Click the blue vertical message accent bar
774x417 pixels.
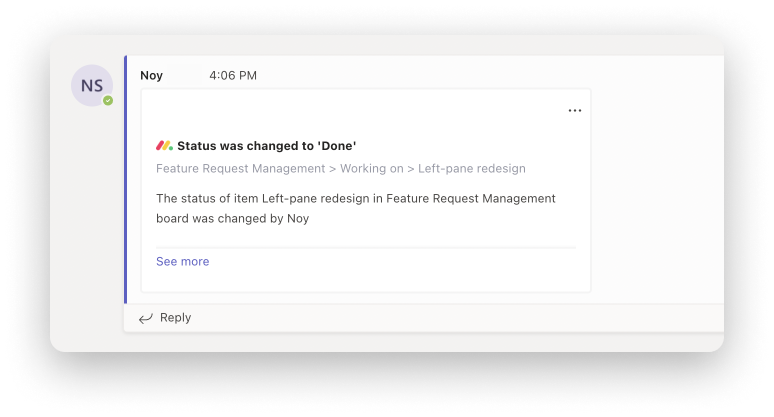click(x=125, y=179)
